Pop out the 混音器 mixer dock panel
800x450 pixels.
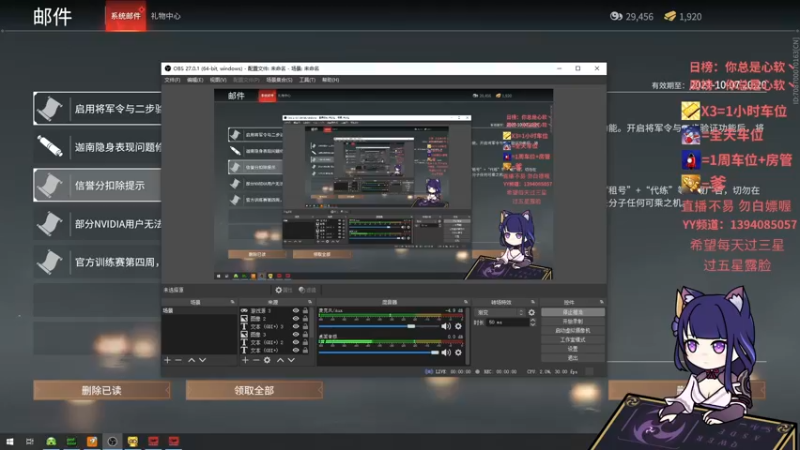(466, 302)
